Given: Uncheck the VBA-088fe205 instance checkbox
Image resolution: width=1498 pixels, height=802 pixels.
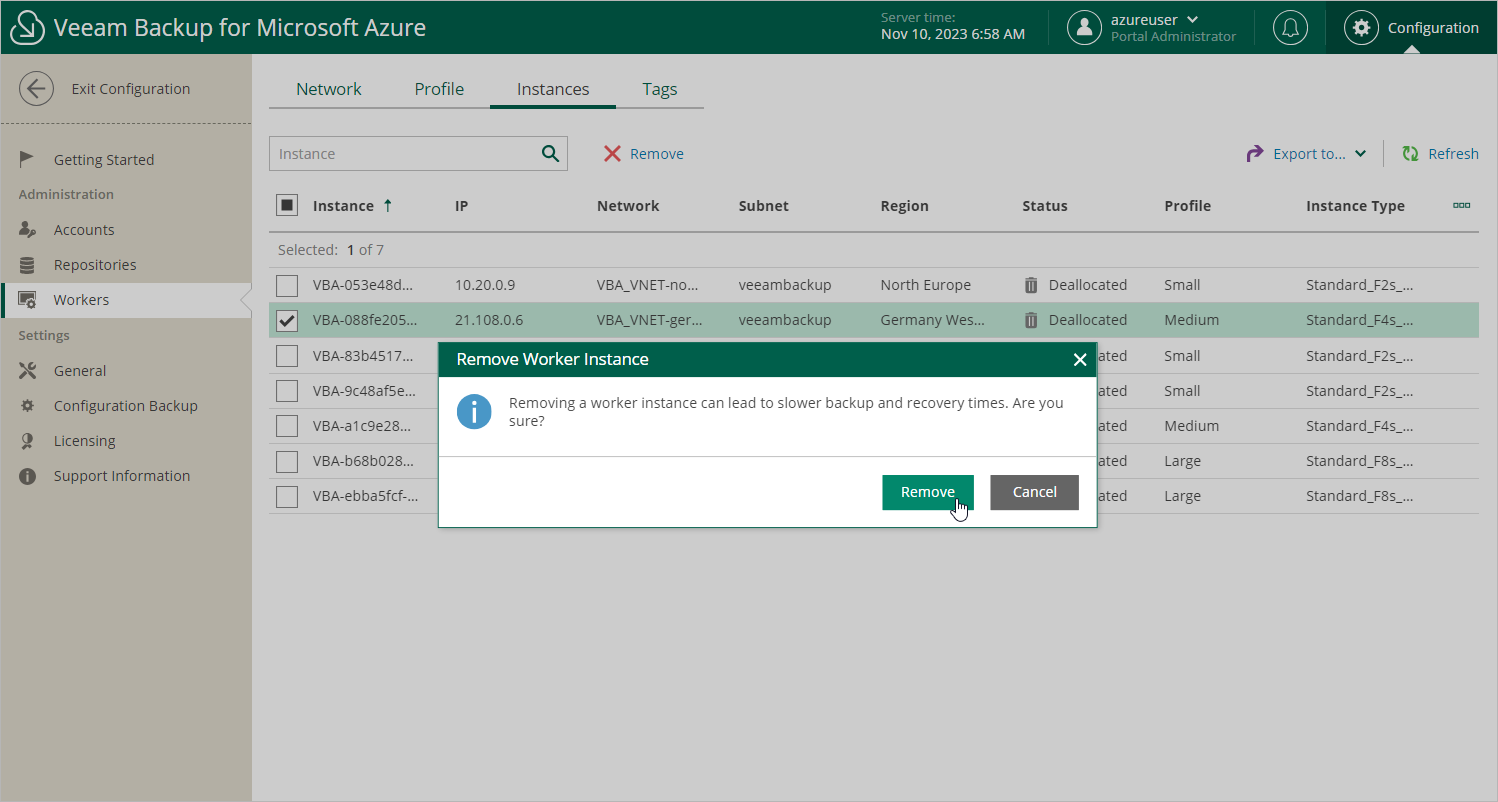Looking at the screenshot, I should (287, 320).
